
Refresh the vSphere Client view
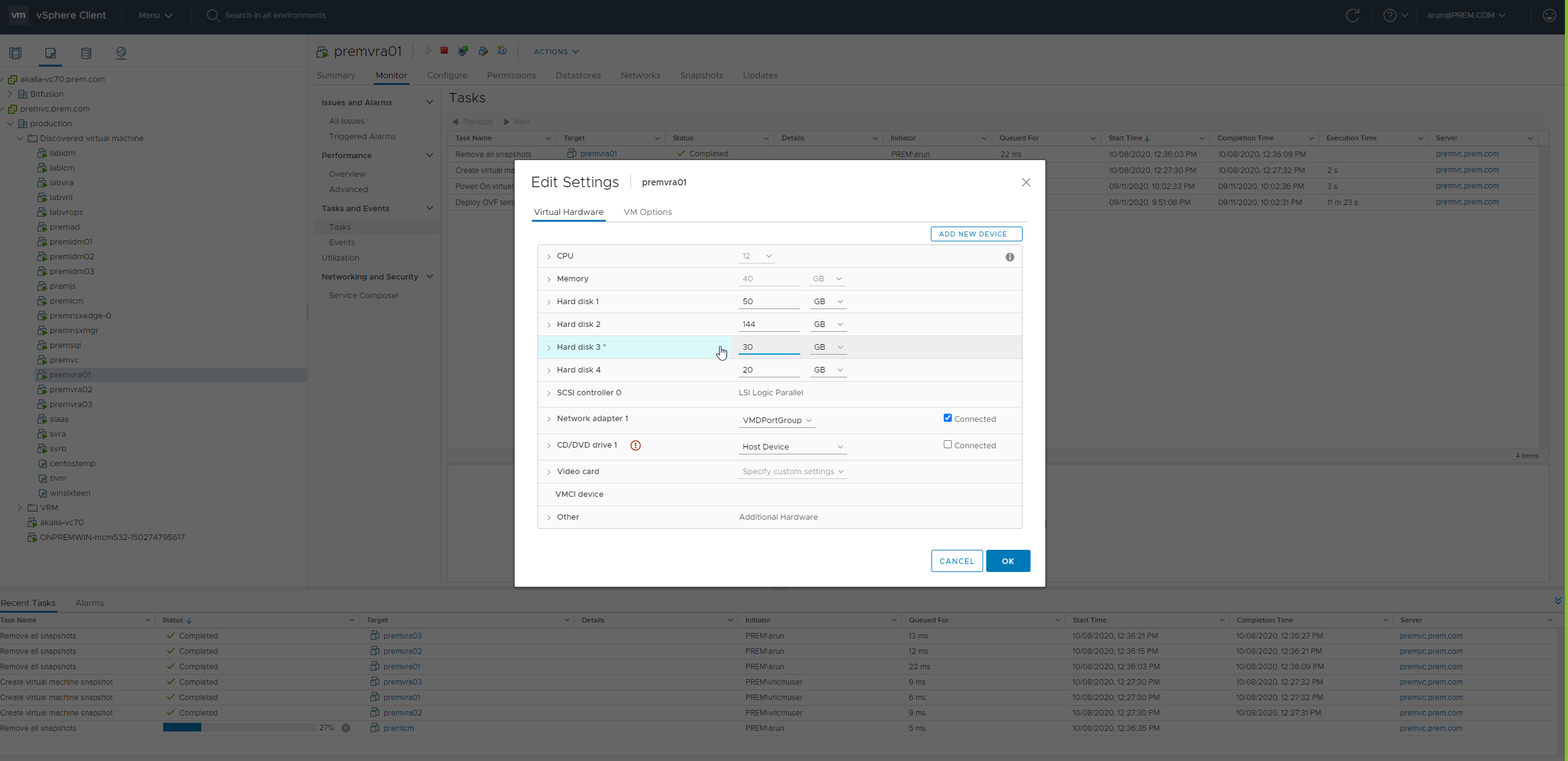coord(1353,15)
